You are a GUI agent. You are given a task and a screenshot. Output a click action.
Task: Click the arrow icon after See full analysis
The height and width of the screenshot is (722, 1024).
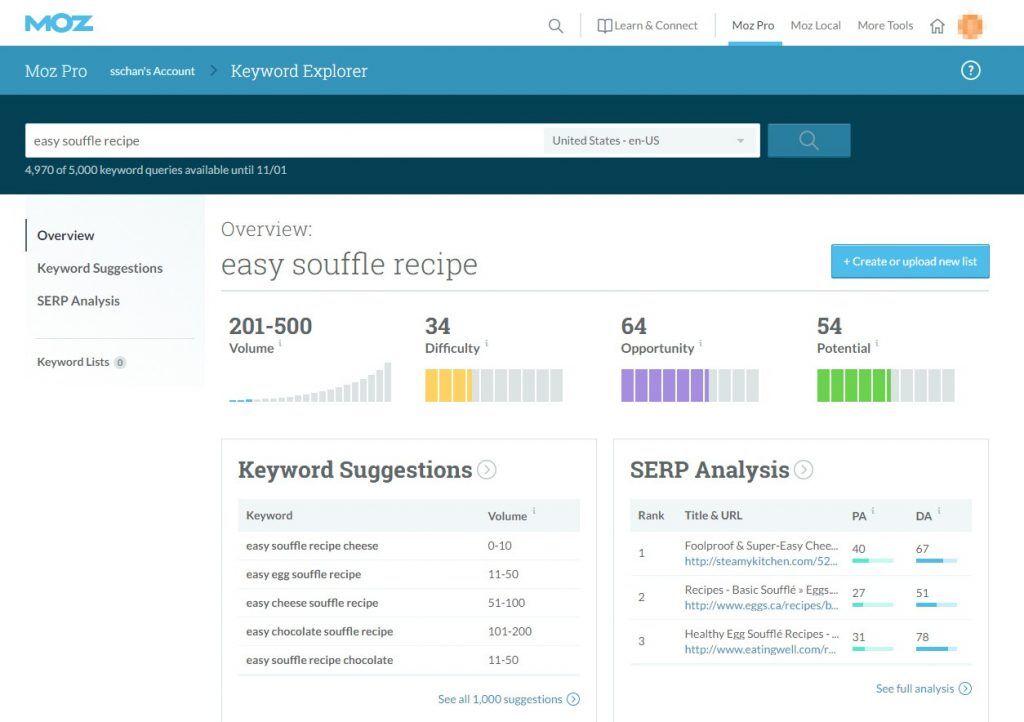click(965, 688)
